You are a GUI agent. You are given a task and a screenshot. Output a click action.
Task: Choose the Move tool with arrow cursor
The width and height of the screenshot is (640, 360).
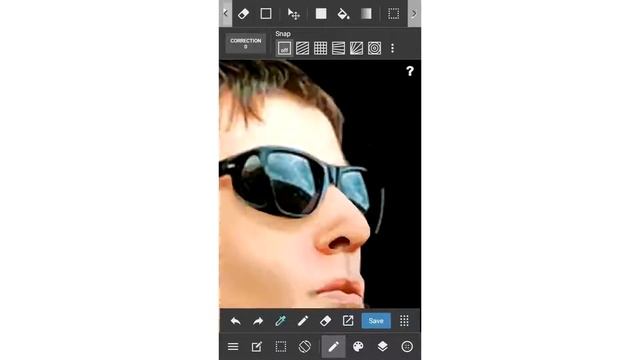click(293, 14)
